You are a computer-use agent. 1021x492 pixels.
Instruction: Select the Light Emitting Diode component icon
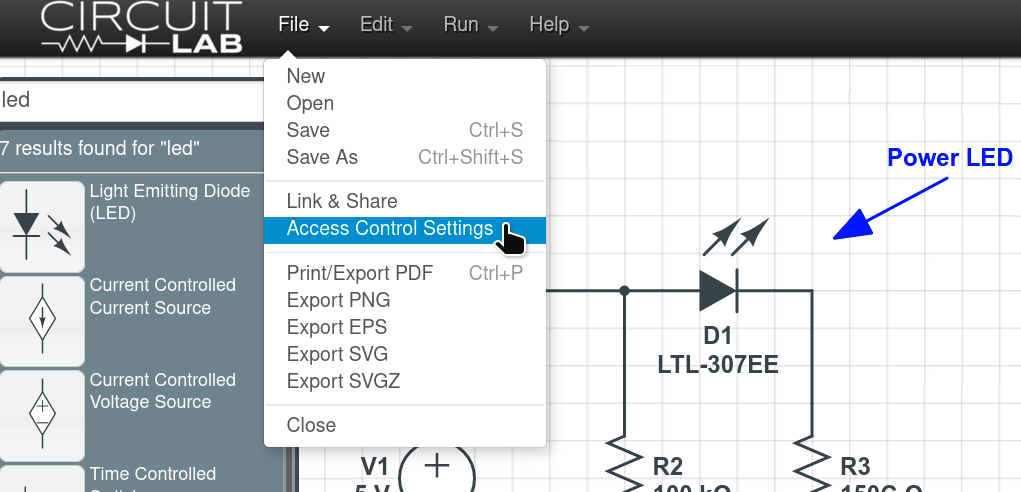[42, 224]
